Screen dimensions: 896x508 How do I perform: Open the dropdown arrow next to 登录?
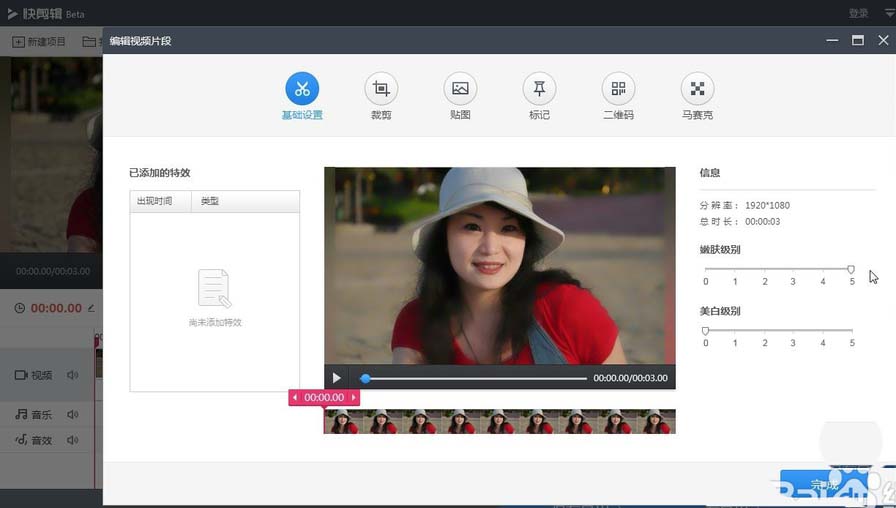pyautogui.click(x=890, y=13)
